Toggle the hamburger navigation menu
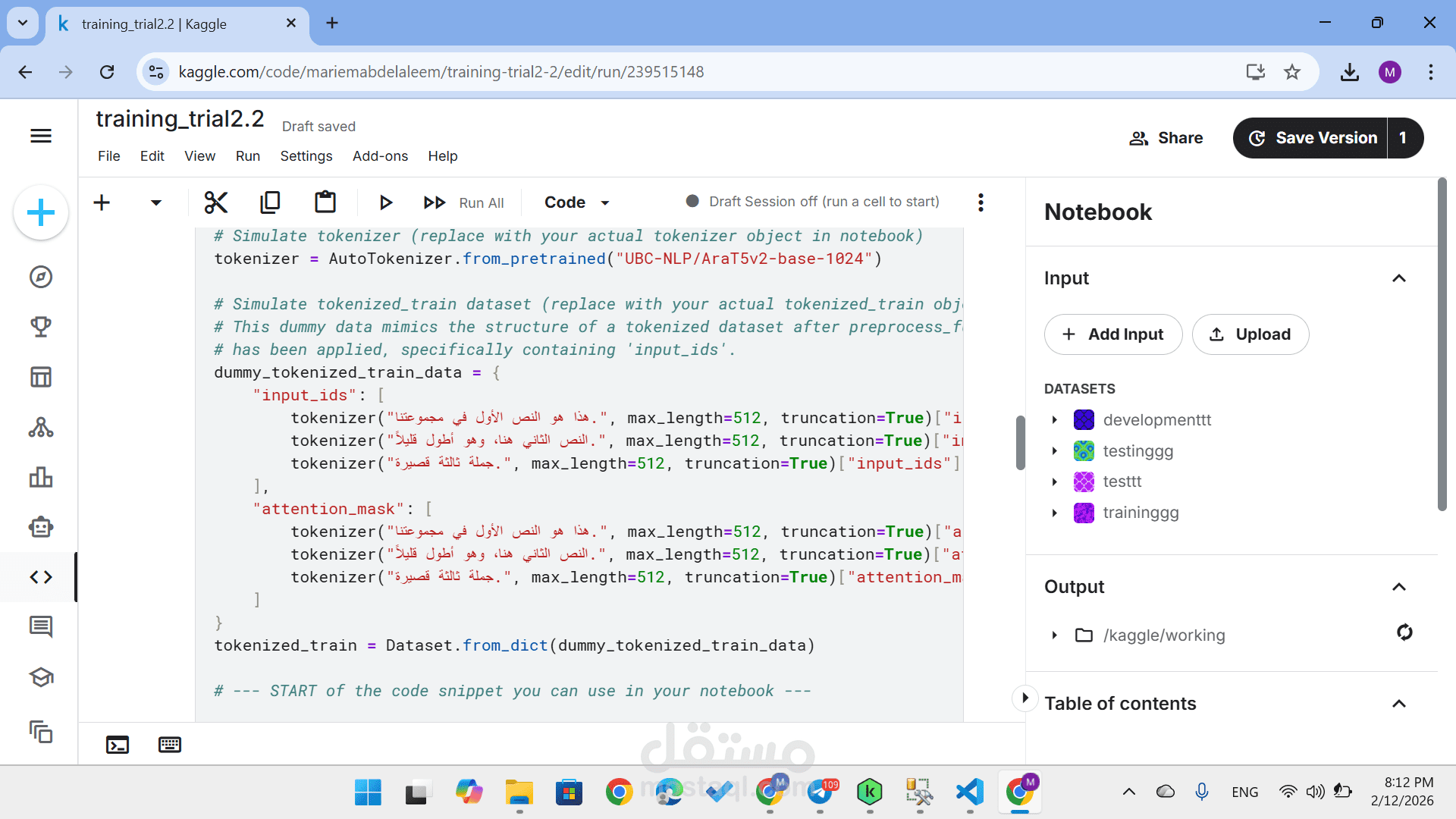The image size is (1456, 819). click(x=41, y=136)
